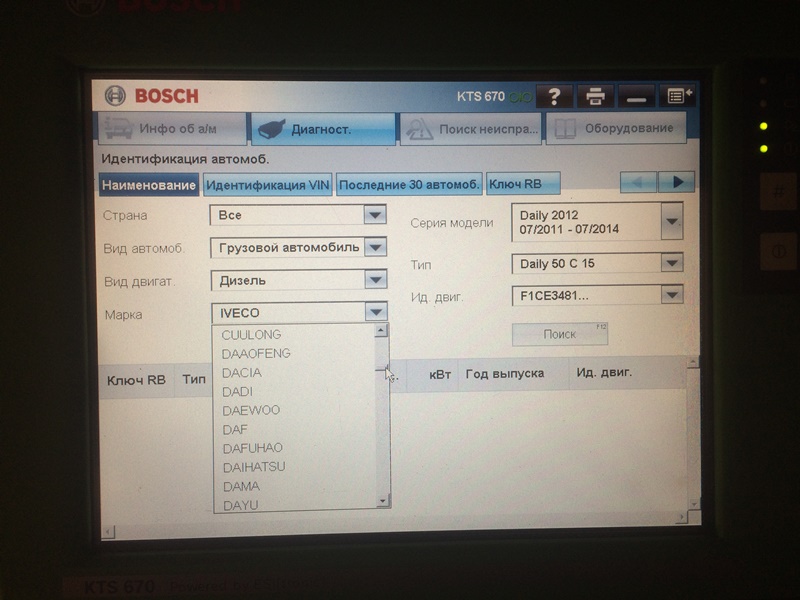800x600 pixels.
Task: Expand the Страна dropdown
Action: [x=375, y=215]
